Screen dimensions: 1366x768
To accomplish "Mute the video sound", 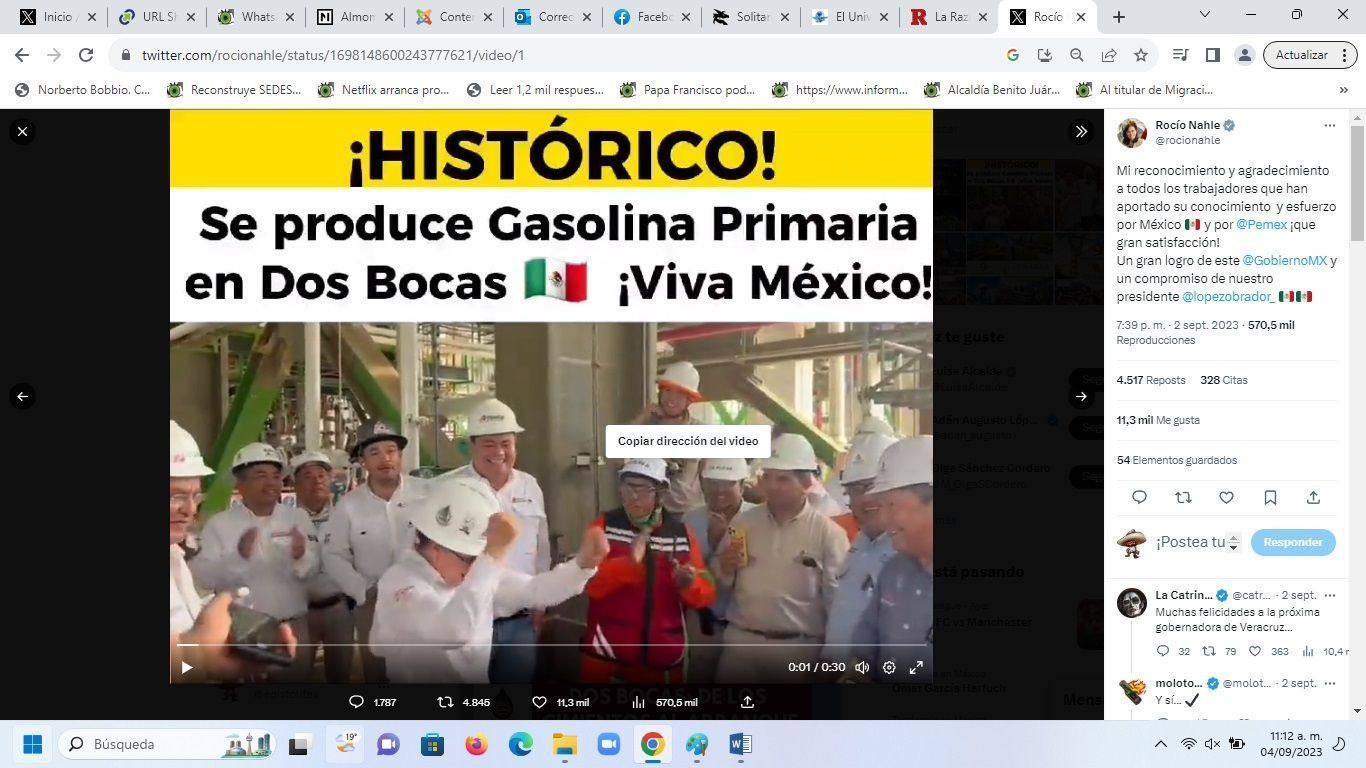I will [x=862, y=667].
